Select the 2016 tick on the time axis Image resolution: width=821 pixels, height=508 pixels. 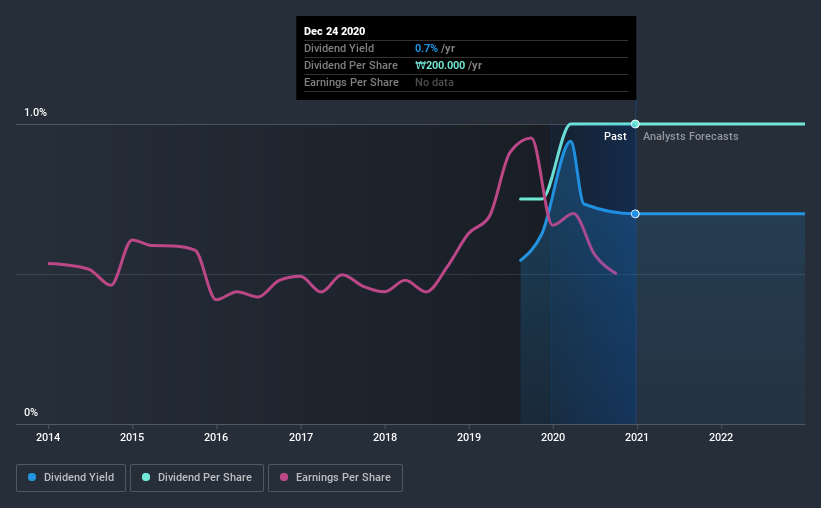tap(216, 437)
